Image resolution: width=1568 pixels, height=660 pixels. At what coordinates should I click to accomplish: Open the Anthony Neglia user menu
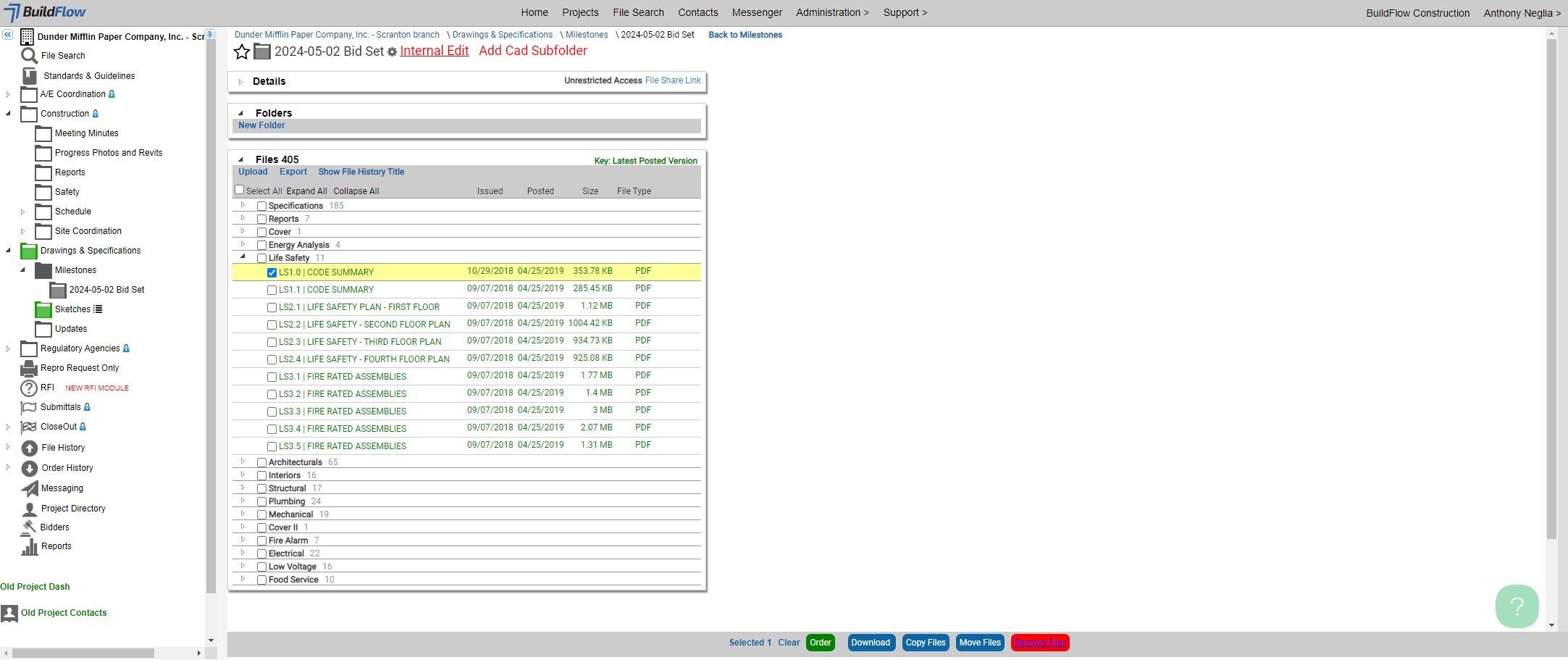coord(1522,13)
